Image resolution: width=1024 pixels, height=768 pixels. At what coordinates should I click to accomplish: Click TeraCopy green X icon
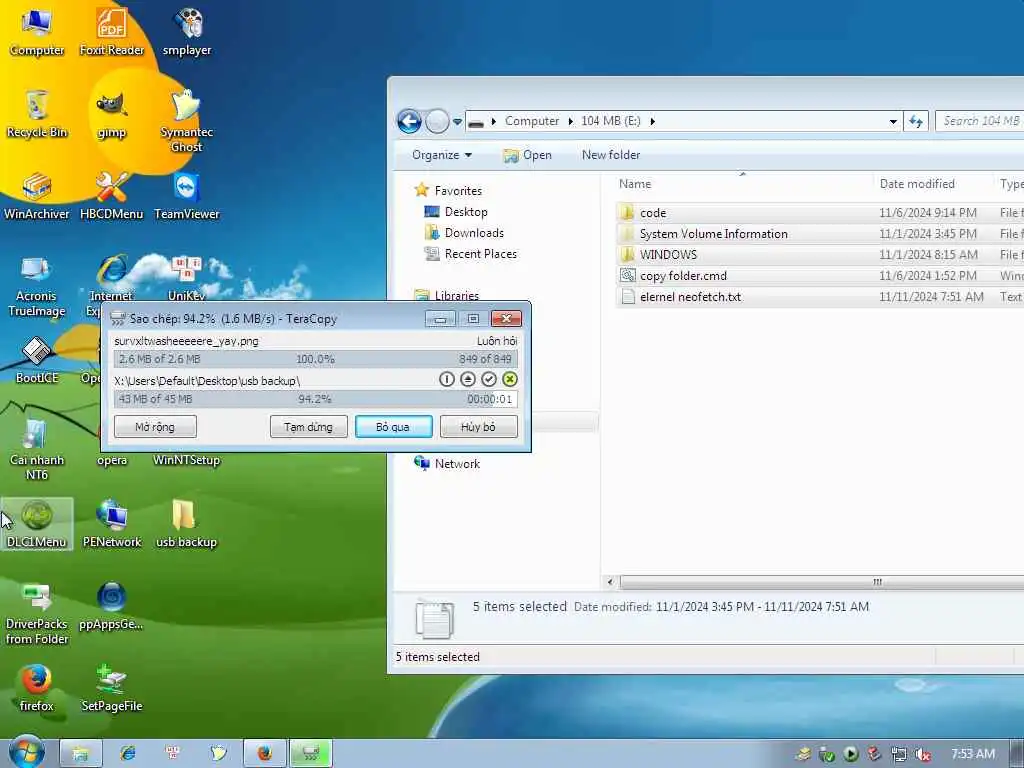point(510,379)
